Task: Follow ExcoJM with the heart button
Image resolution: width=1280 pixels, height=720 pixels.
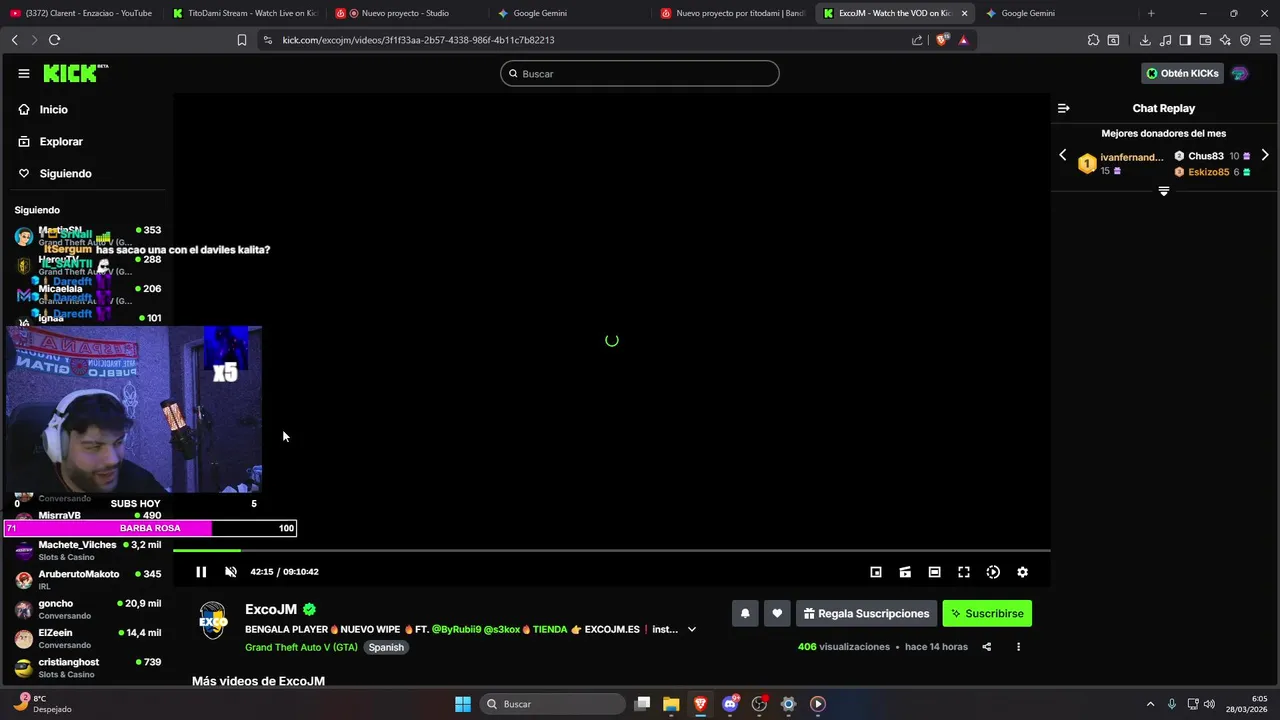Action: [777, 613]
